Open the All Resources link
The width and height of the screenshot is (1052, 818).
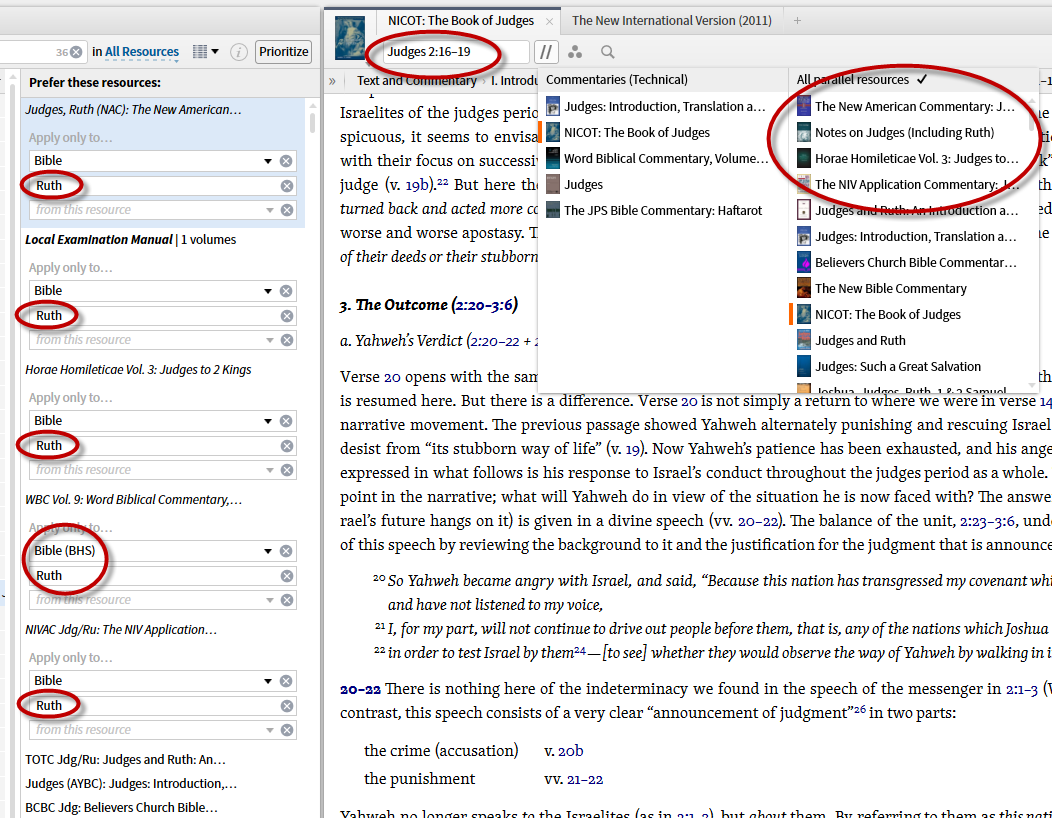(142, 52)
